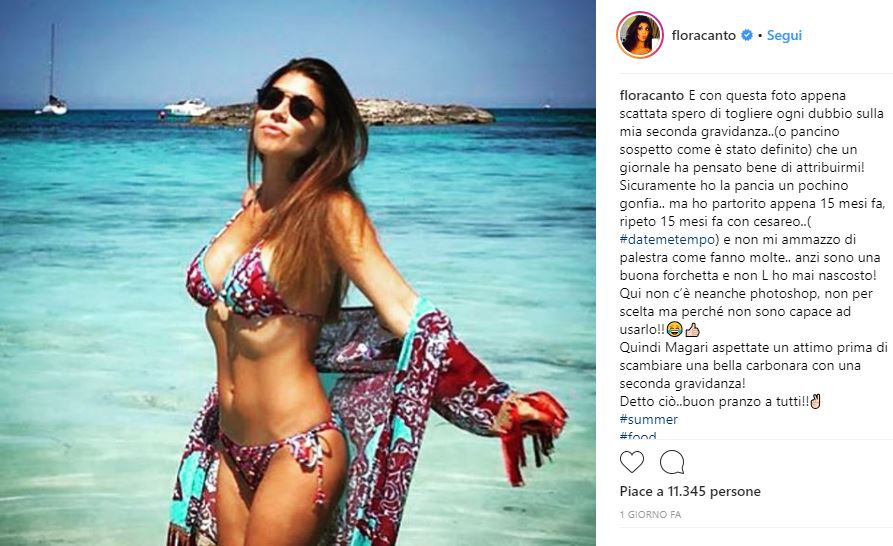The height and width of the screenshot is (546, 893).
Task: Click the victory hand emoji after tutti
Action: [816, 401]
